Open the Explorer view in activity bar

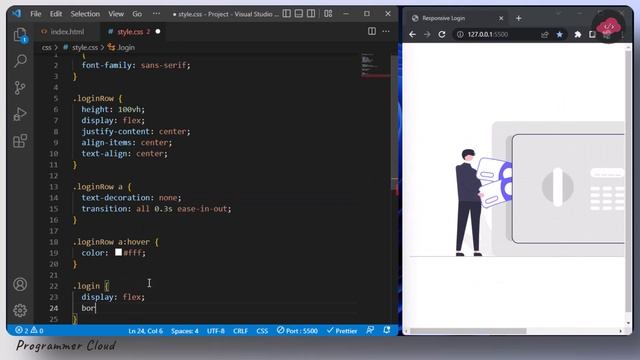[20, 35]
